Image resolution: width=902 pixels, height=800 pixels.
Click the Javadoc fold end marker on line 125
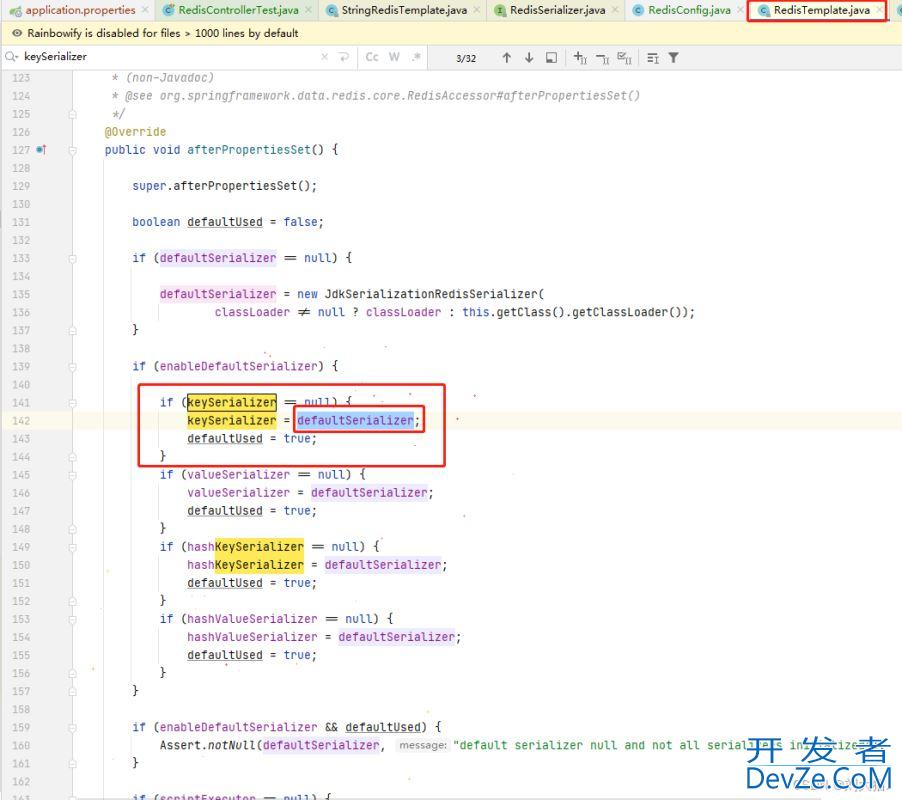72,114
